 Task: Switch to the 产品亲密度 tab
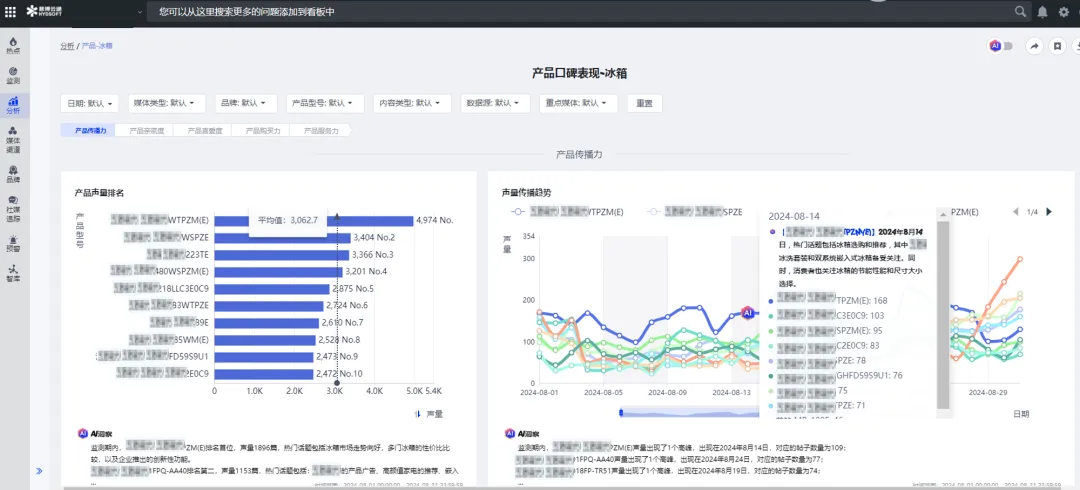pos(146,131)
